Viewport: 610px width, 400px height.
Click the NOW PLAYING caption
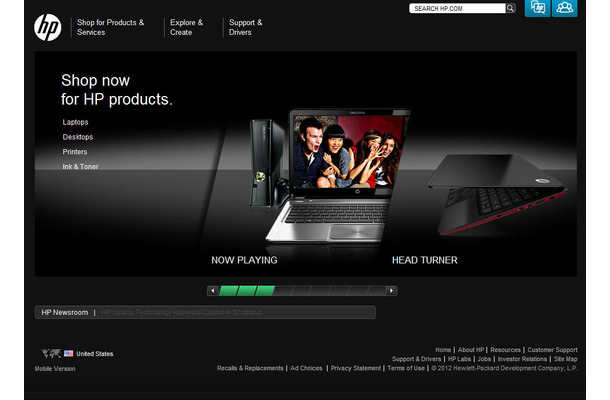pyautogui.click(x=244, y=260)
